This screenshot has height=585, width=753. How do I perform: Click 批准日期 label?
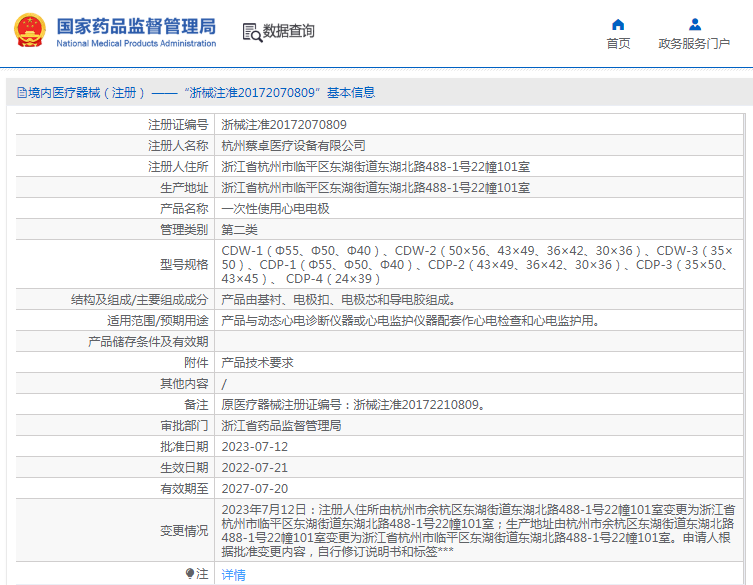click(184, 447)
